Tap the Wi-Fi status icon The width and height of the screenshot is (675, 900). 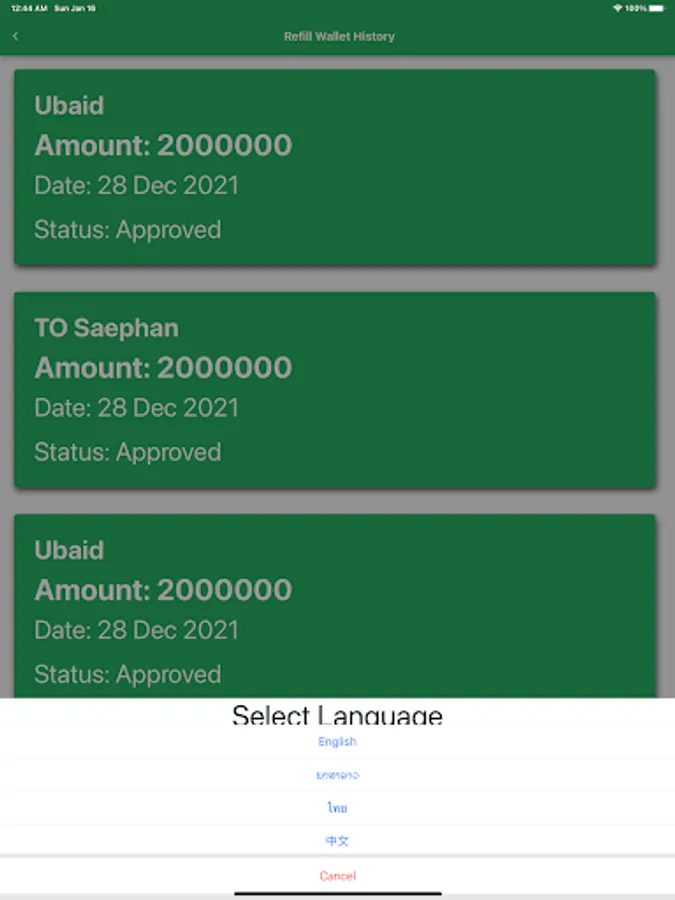(618, 8)
